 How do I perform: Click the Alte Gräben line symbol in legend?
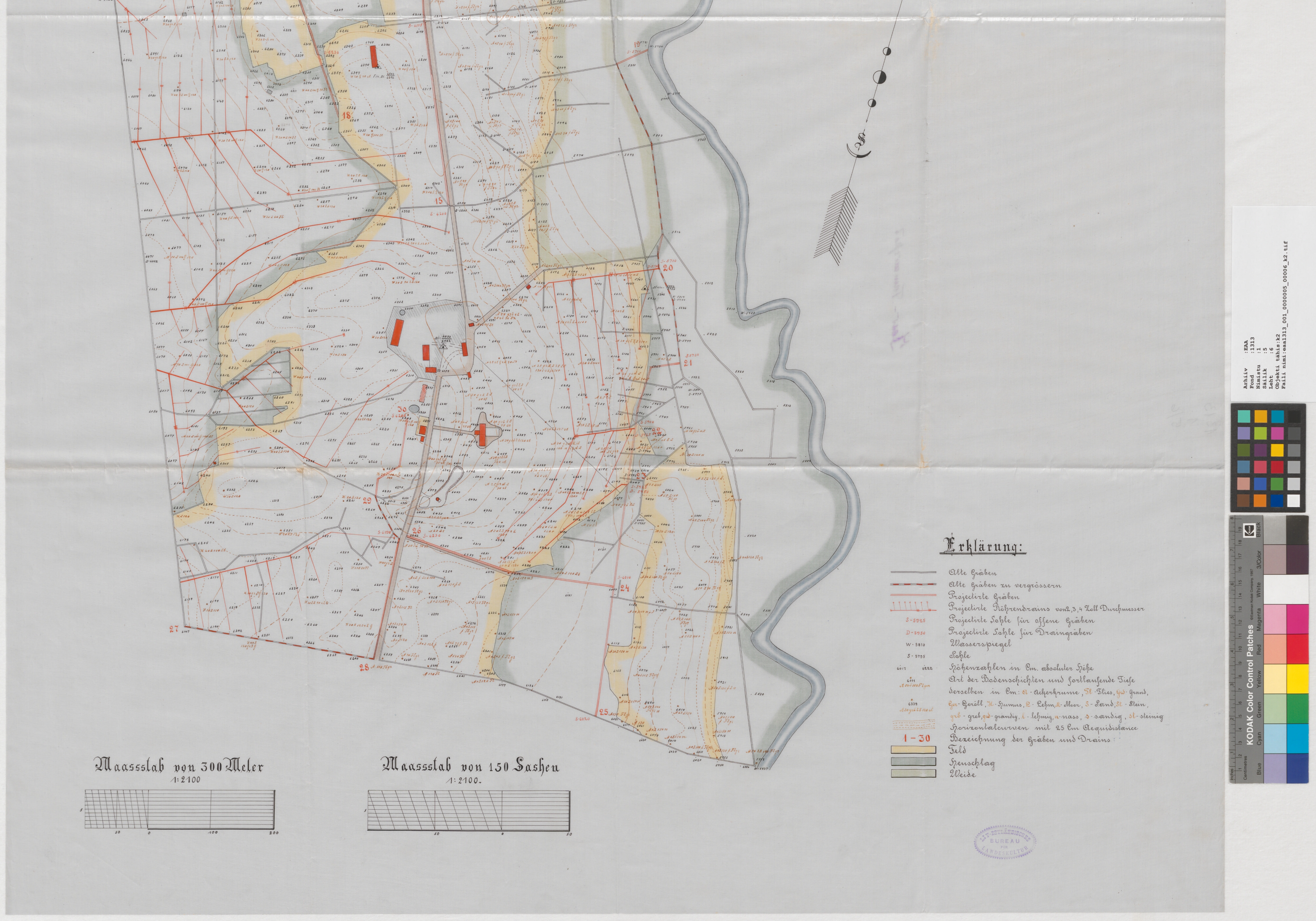(x=913, y=573)
